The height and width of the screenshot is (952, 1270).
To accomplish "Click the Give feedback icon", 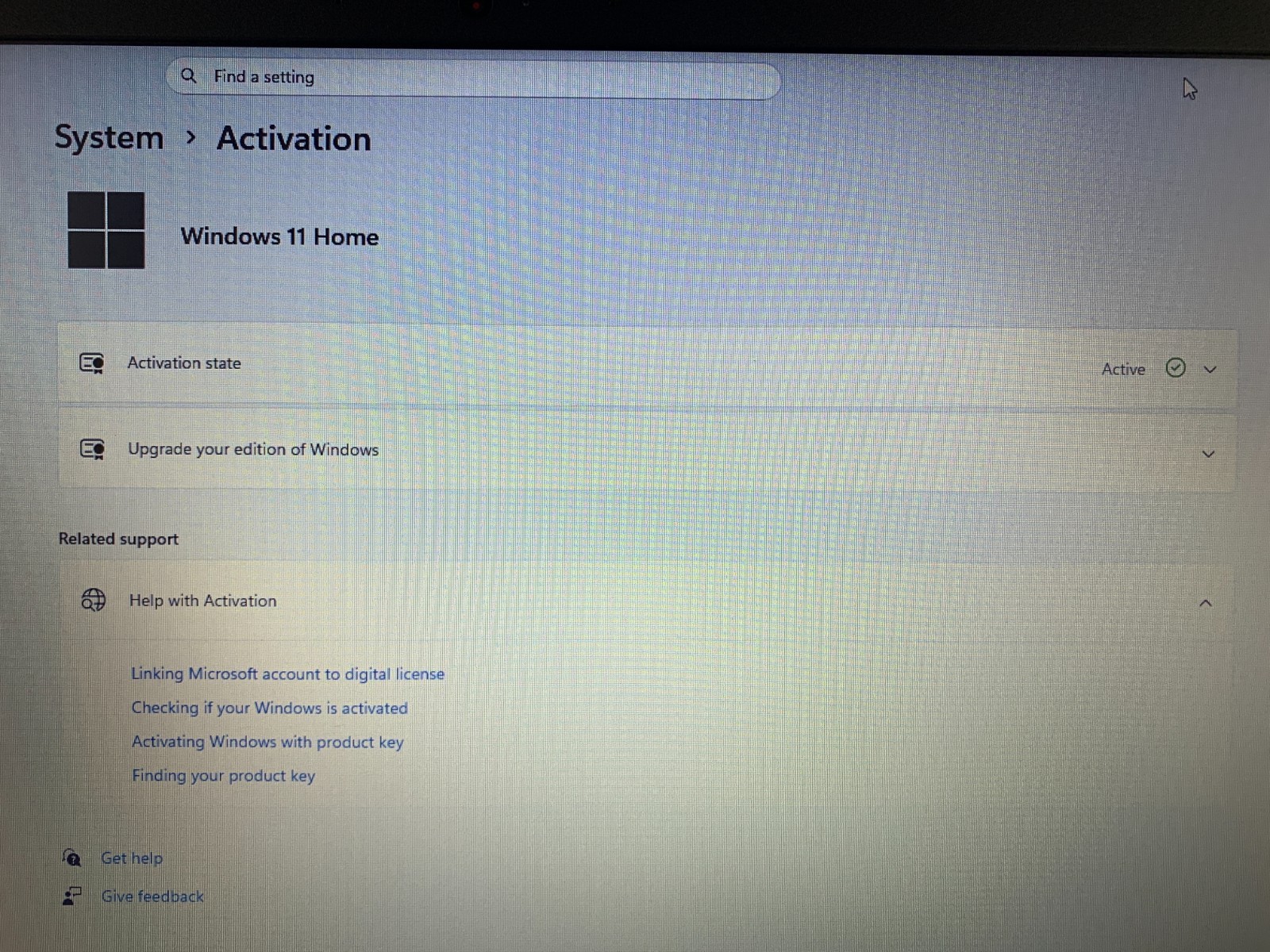I will point(71,896).
